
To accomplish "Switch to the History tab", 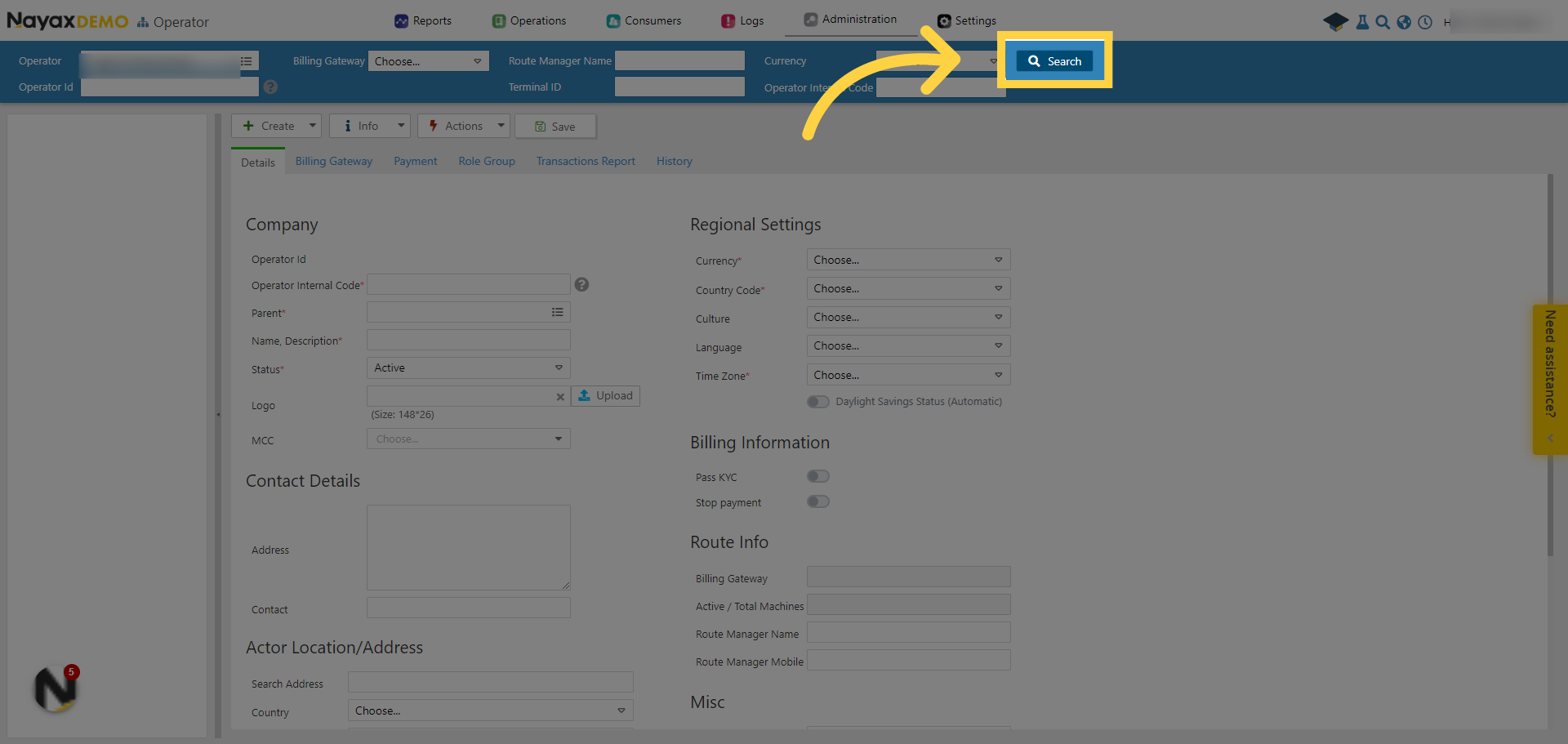I will tap(675, 161).
